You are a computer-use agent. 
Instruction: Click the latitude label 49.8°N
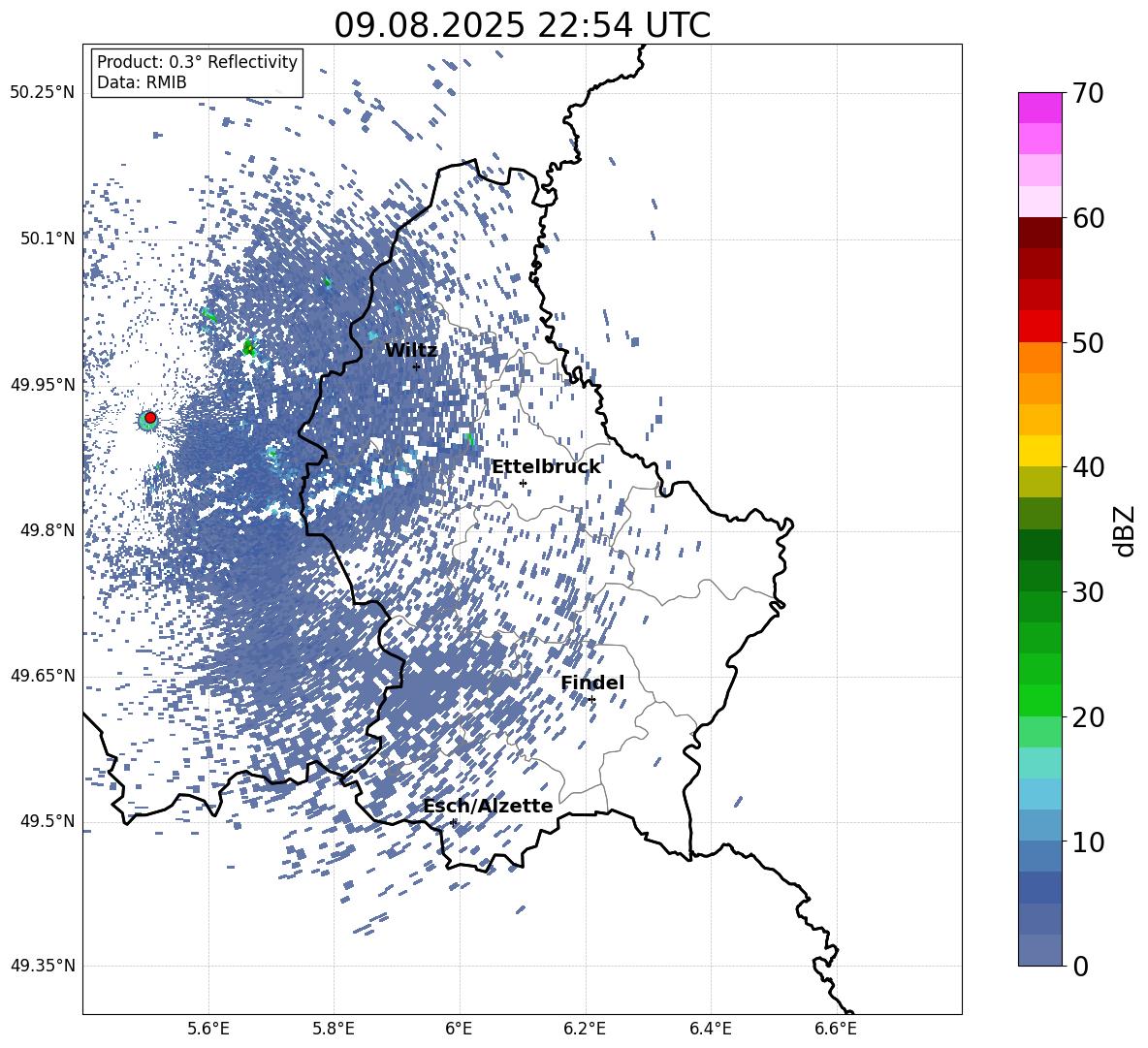[47, 530]
